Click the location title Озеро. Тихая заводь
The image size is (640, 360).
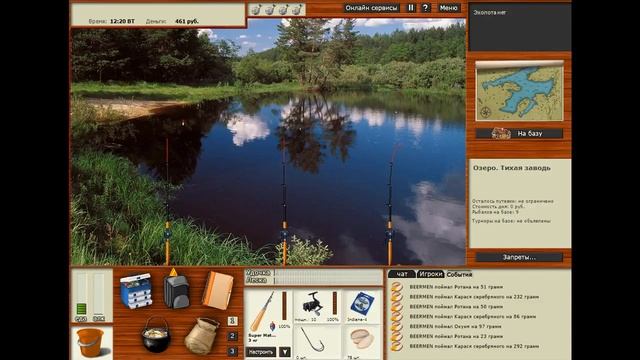coord(511,168)
